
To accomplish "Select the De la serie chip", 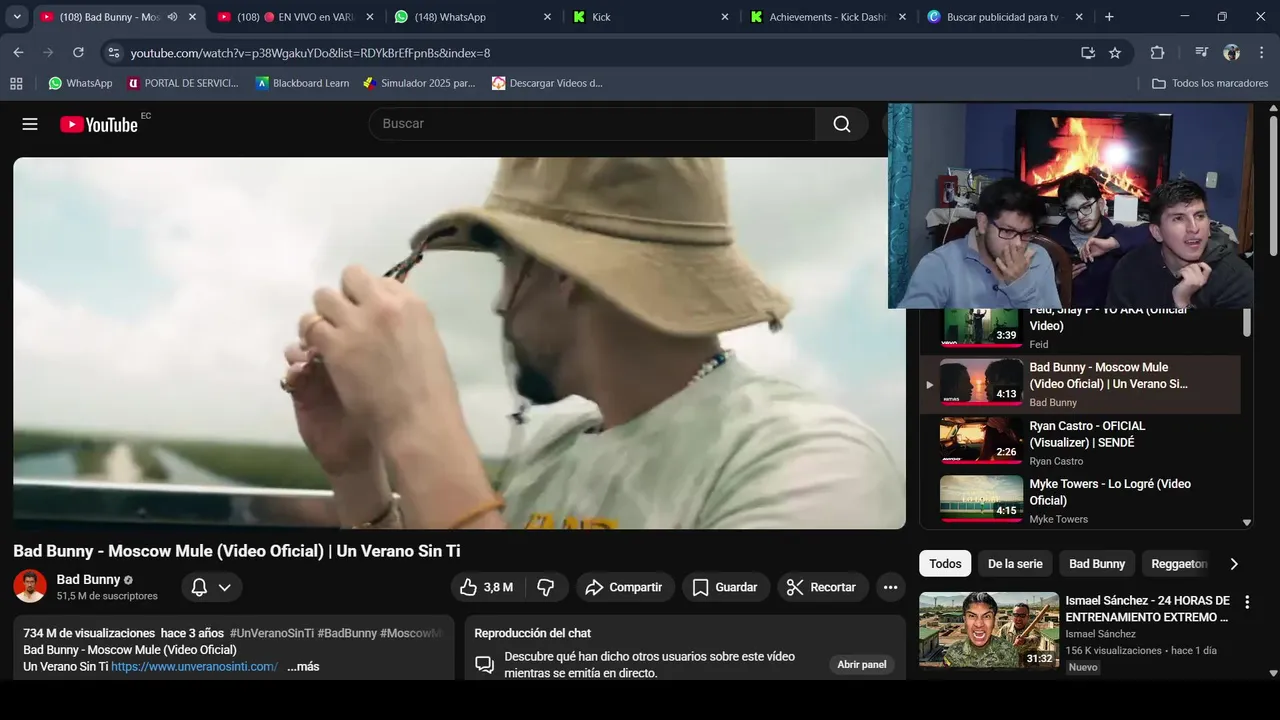I will [1015, 564].
